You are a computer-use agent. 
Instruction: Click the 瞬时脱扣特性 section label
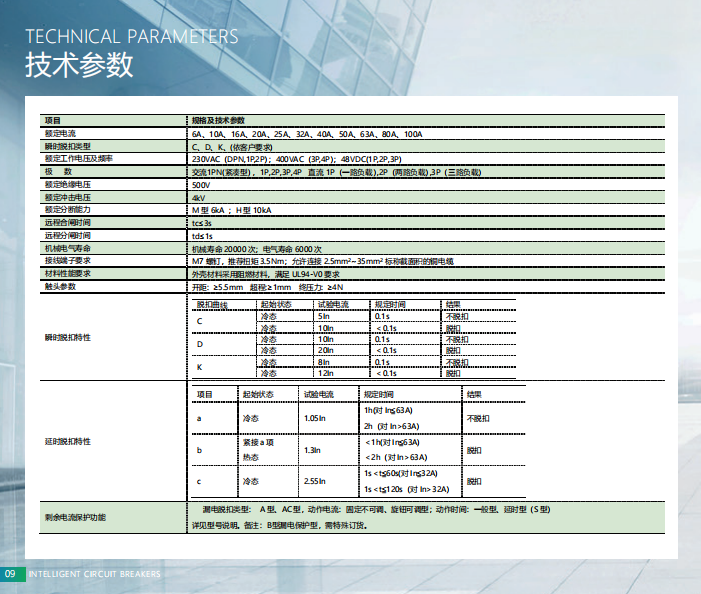tap(67, 338)
